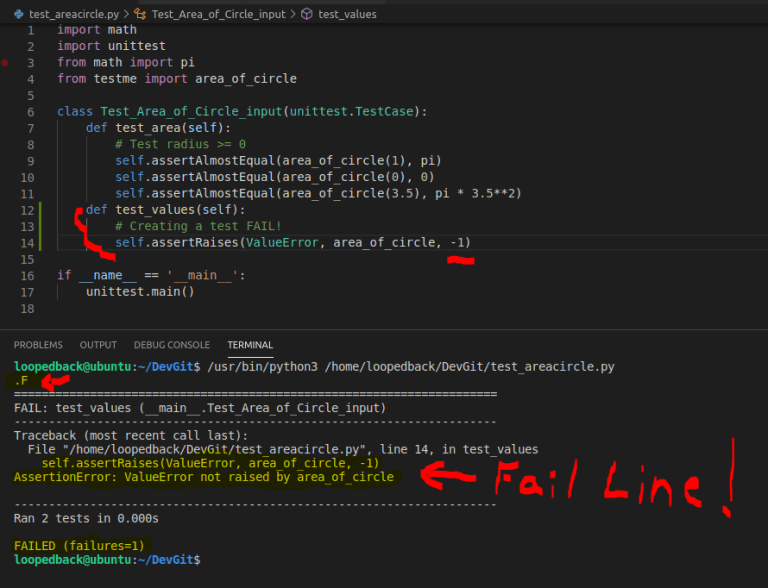Viewport: 768px width, 588px height.
Task: Click the '.F' test result in terminal
Action: click(21, 381)
